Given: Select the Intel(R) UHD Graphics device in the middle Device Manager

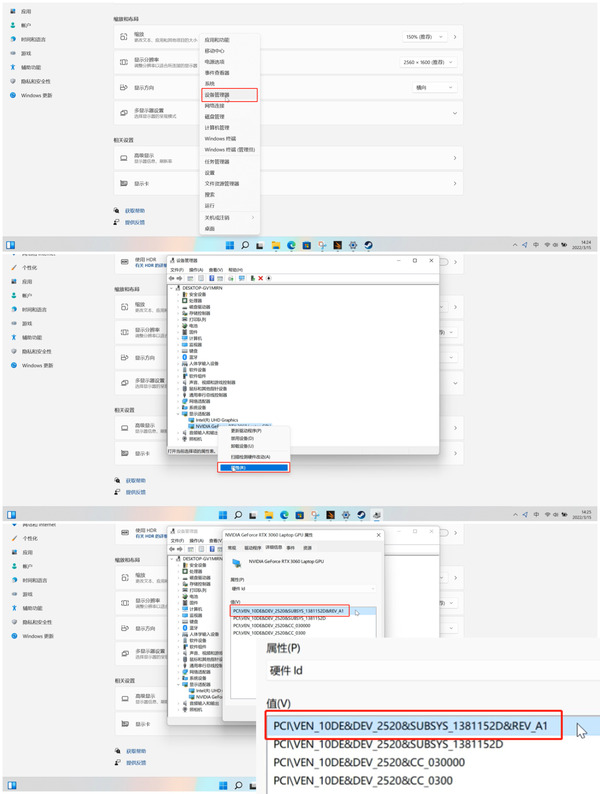Looking at the screenshot, I should click(215, 419).
